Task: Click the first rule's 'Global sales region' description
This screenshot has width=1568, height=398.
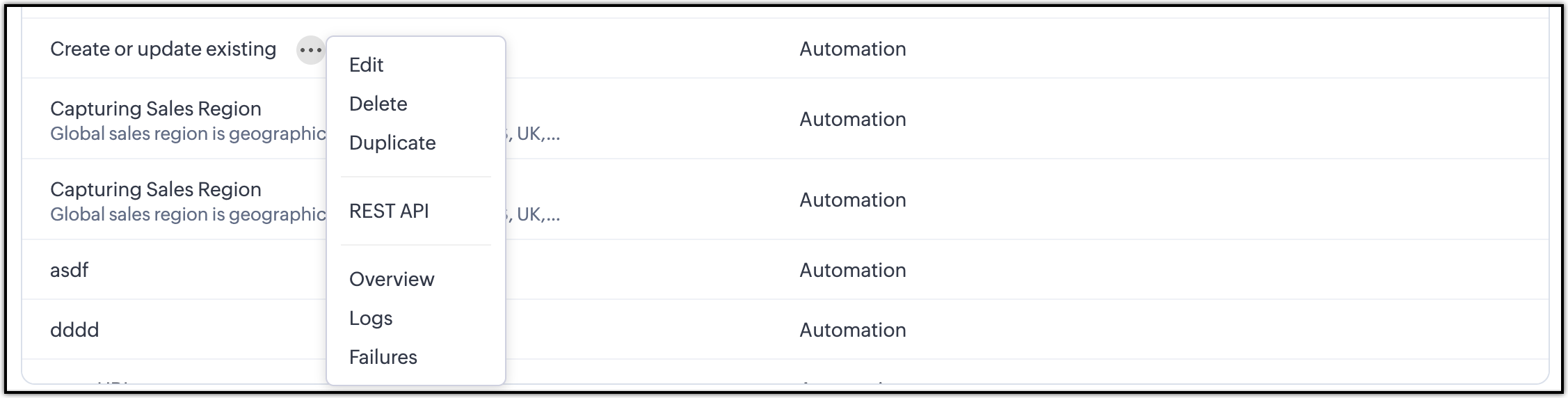Action: [x=188, y=134]
